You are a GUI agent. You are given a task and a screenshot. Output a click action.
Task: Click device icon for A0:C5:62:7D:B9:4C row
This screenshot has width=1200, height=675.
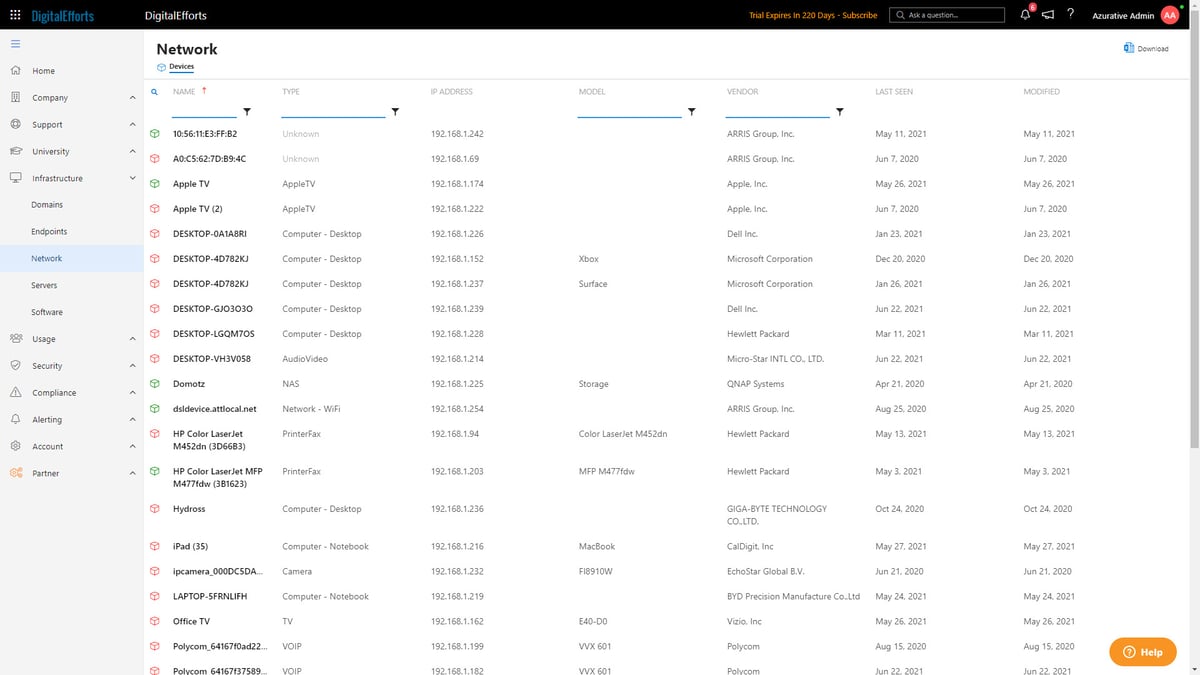[155, 159]
